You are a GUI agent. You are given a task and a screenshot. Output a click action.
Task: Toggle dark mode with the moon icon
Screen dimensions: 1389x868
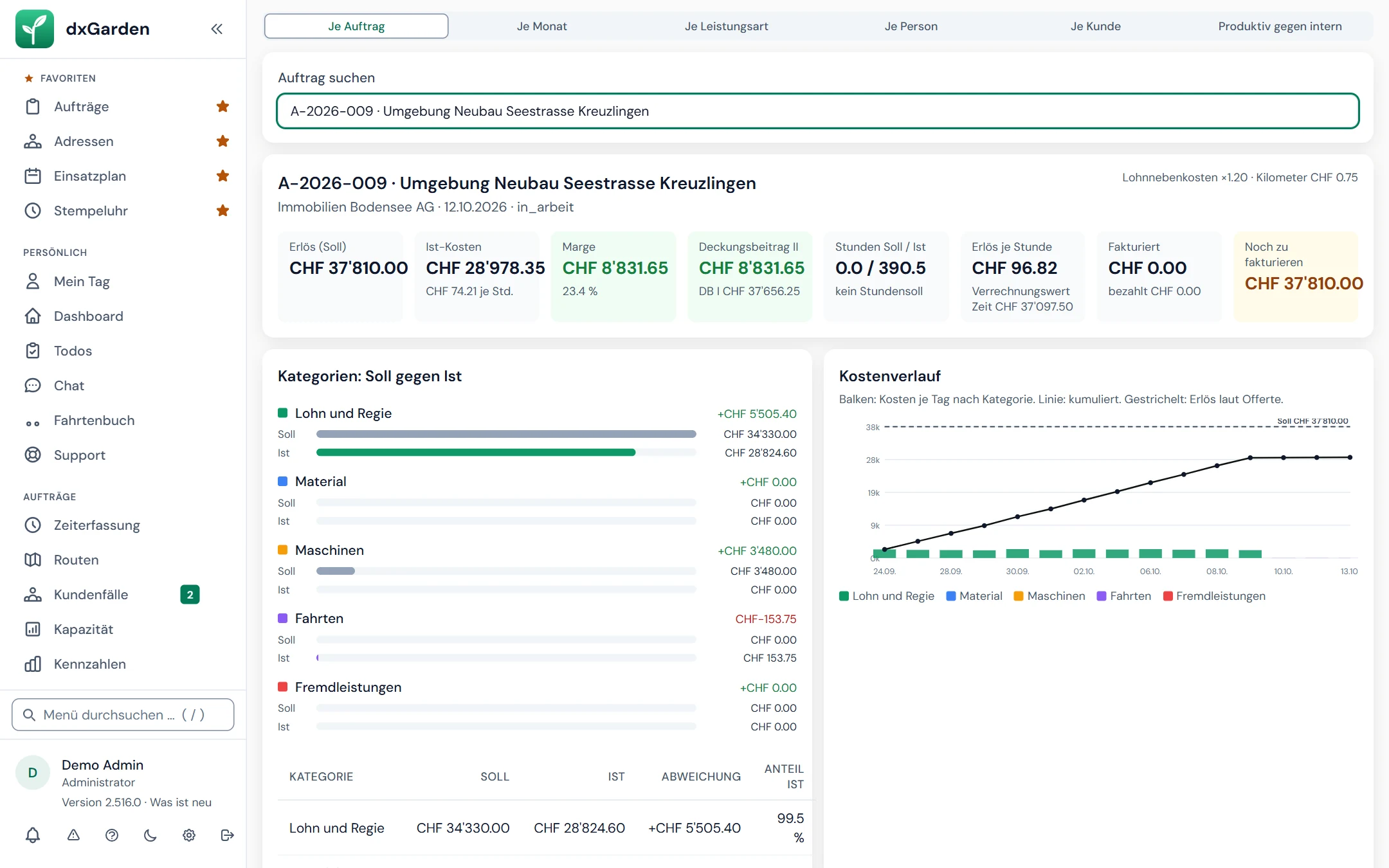coord(150,835)
